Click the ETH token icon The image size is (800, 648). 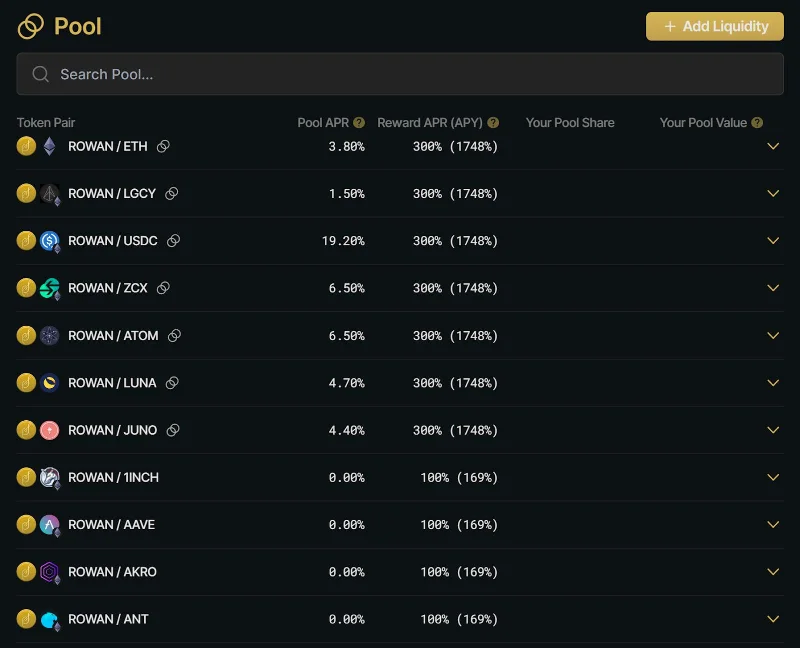pyautogui.click(x=49, y=146)
